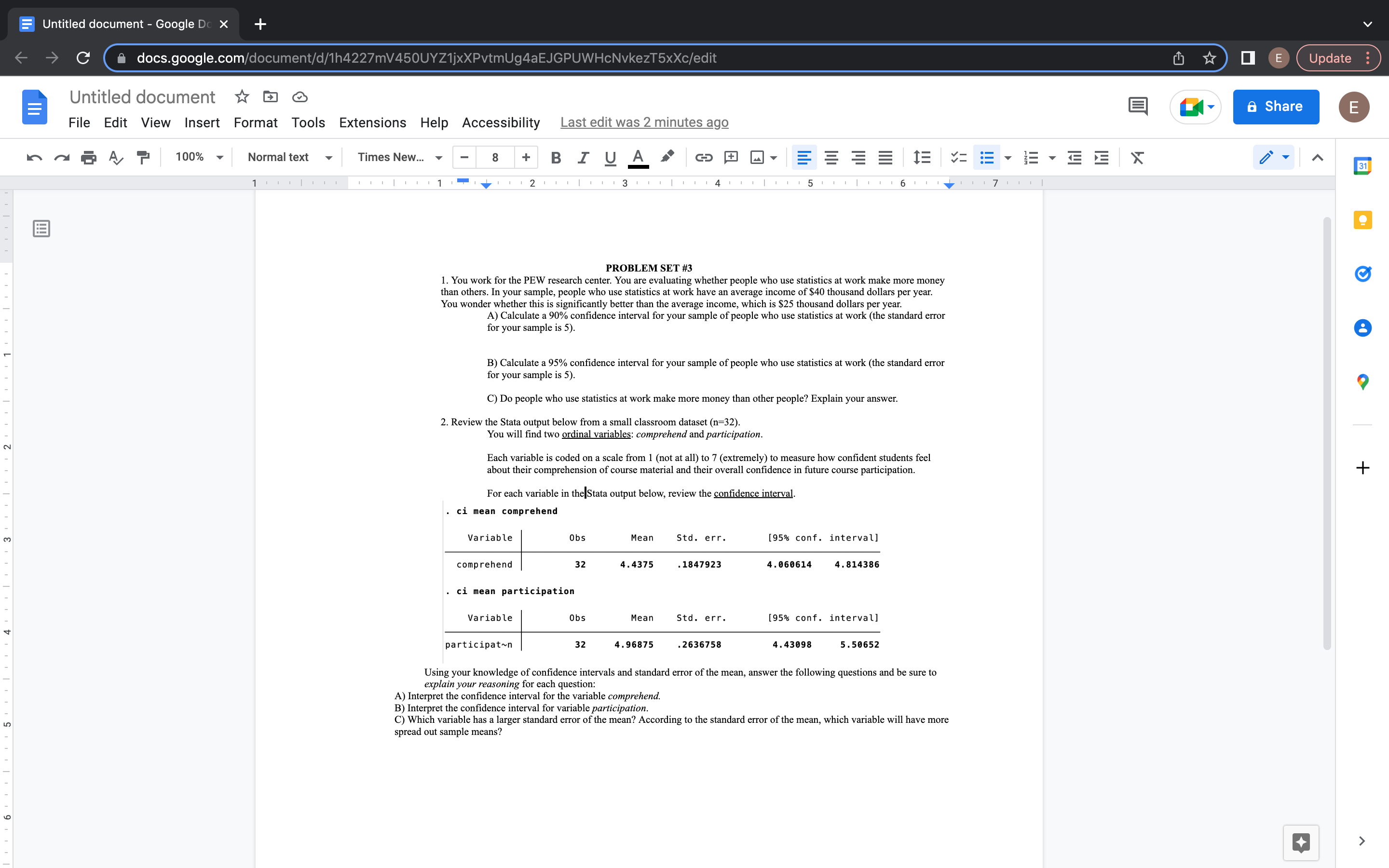Image resolution: width=1389 pixels, height=868 pixels.
Task: Insert an image
Action: 758,157
